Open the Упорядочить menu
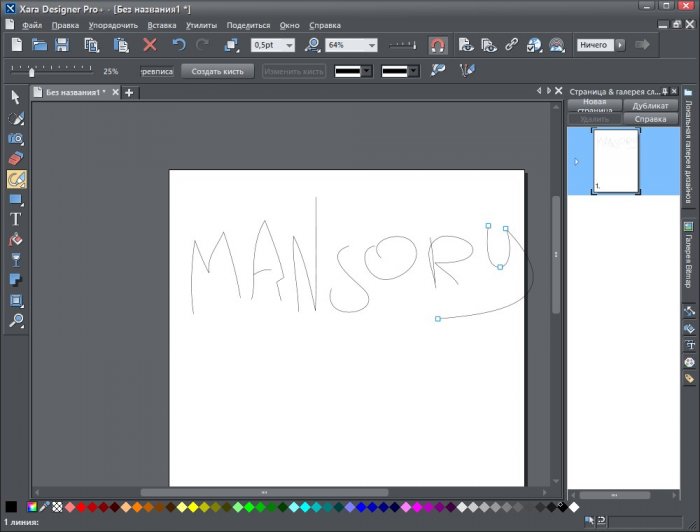This screenshot has width=700, height=532. coord(113,24)
